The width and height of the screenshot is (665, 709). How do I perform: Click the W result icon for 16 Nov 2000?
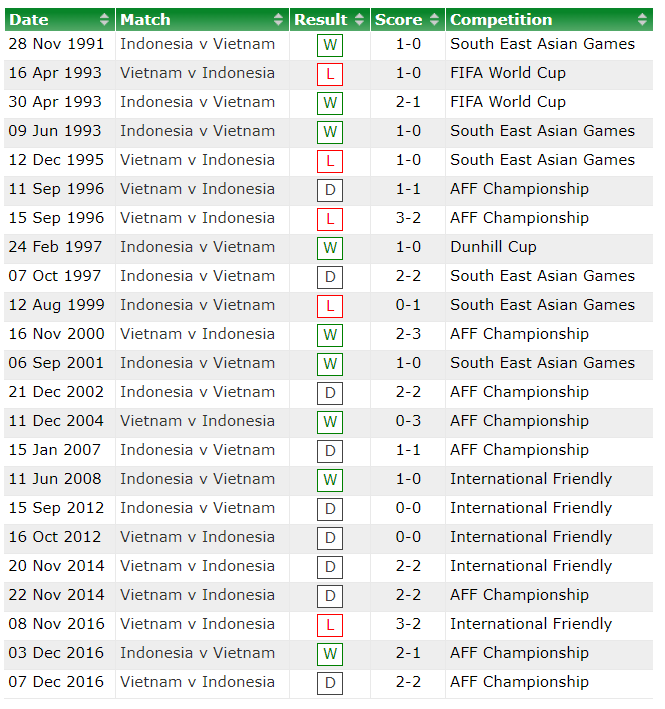click(x=330, y=335)
